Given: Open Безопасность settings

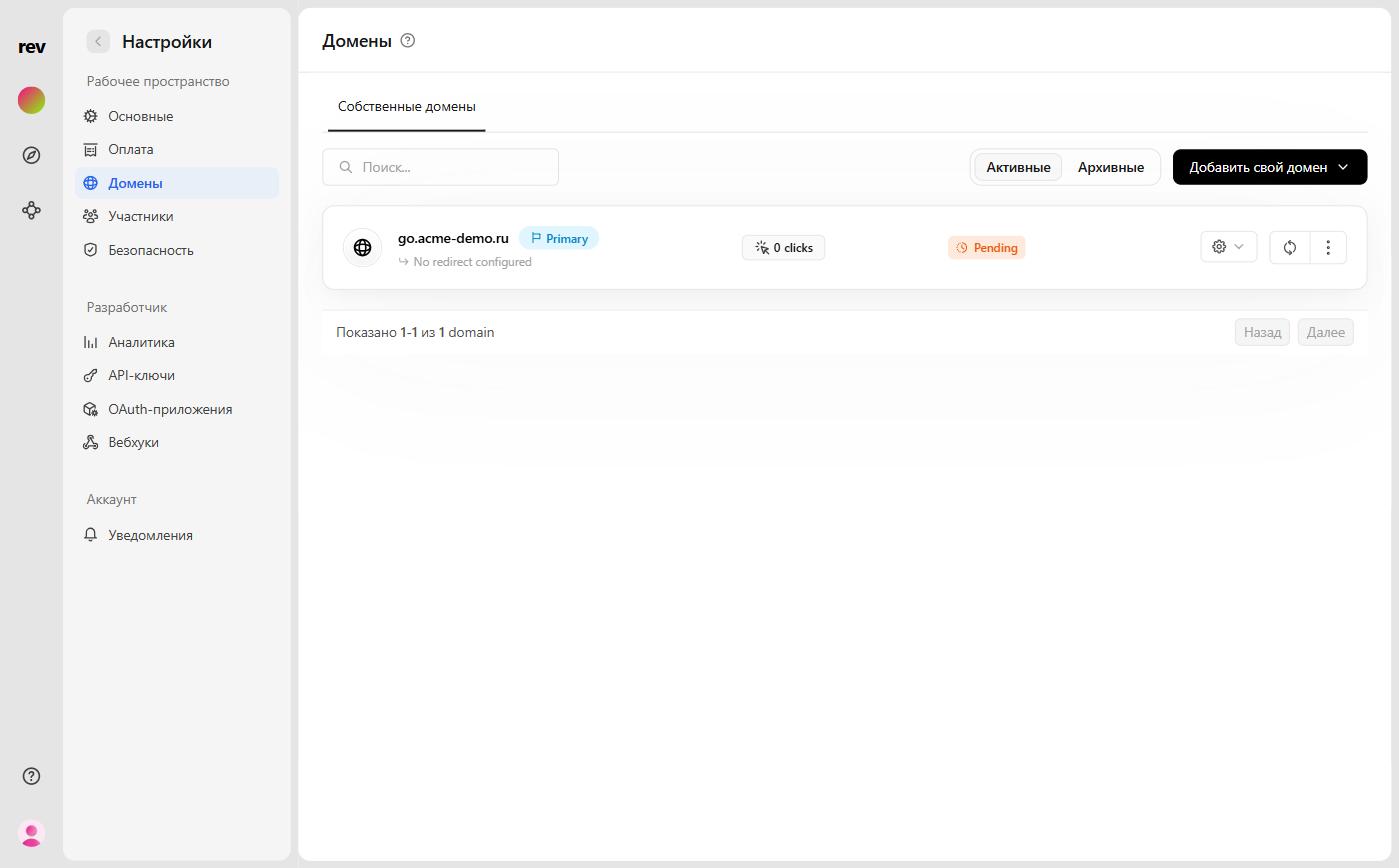Looking at the screenshot, I should [177, 250].
